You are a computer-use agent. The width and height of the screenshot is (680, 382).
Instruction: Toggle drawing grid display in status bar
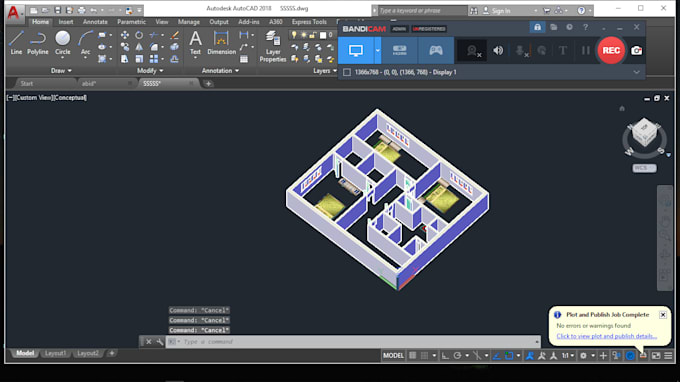click(412, 356)
